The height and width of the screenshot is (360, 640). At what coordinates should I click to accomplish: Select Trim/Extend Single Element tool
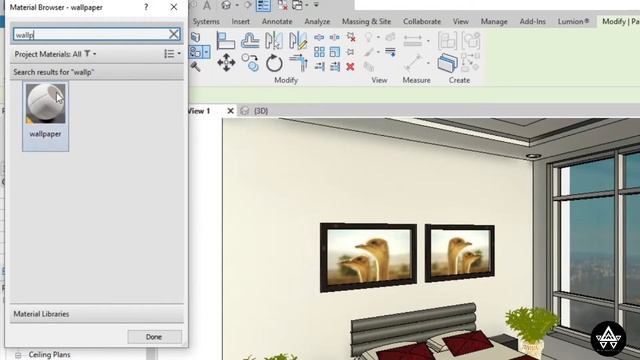[319, 67]
